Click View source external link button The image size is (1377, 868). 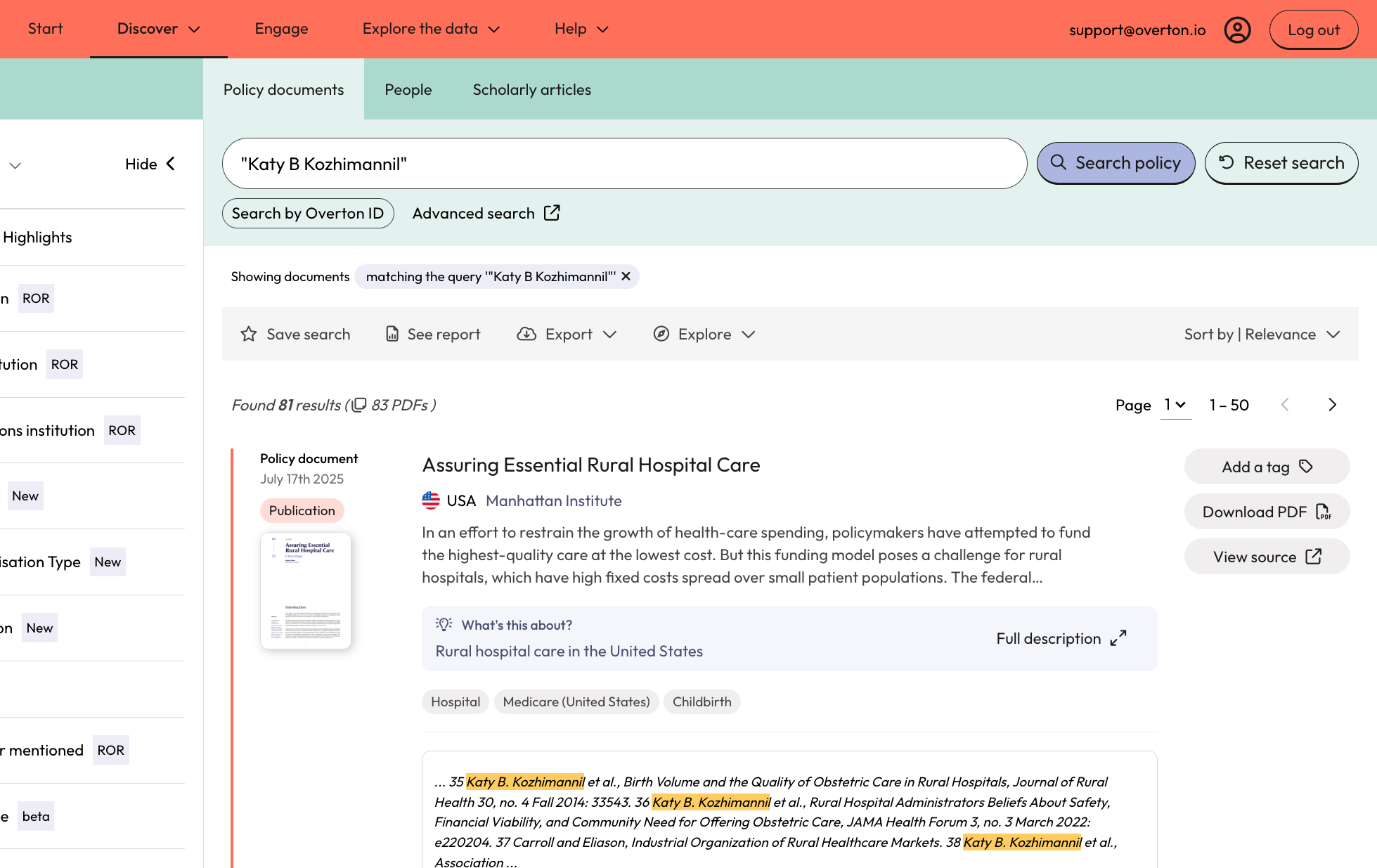[x=1267, y=557]
